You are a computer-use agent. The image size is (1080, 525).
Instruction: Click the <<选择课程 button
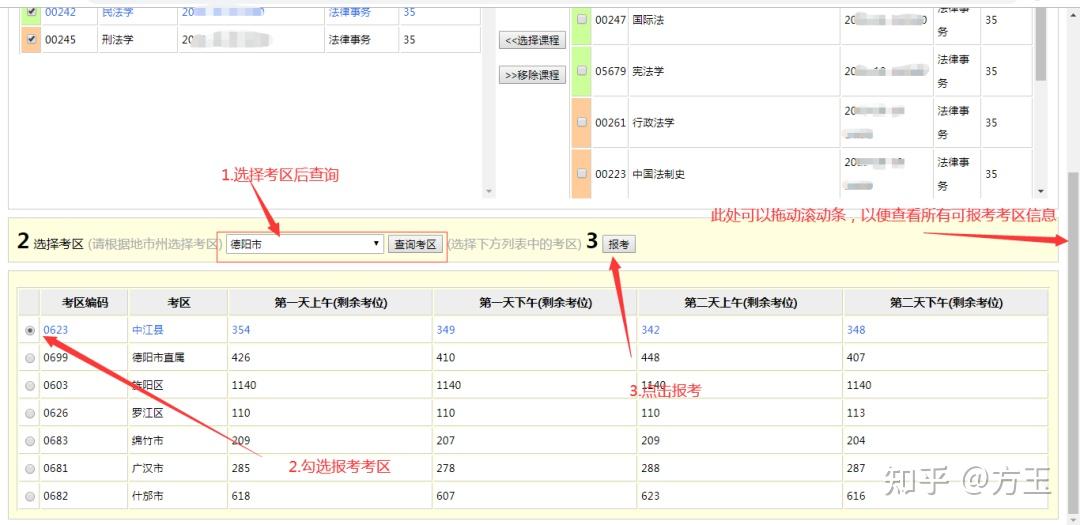(x=532, y=40)
